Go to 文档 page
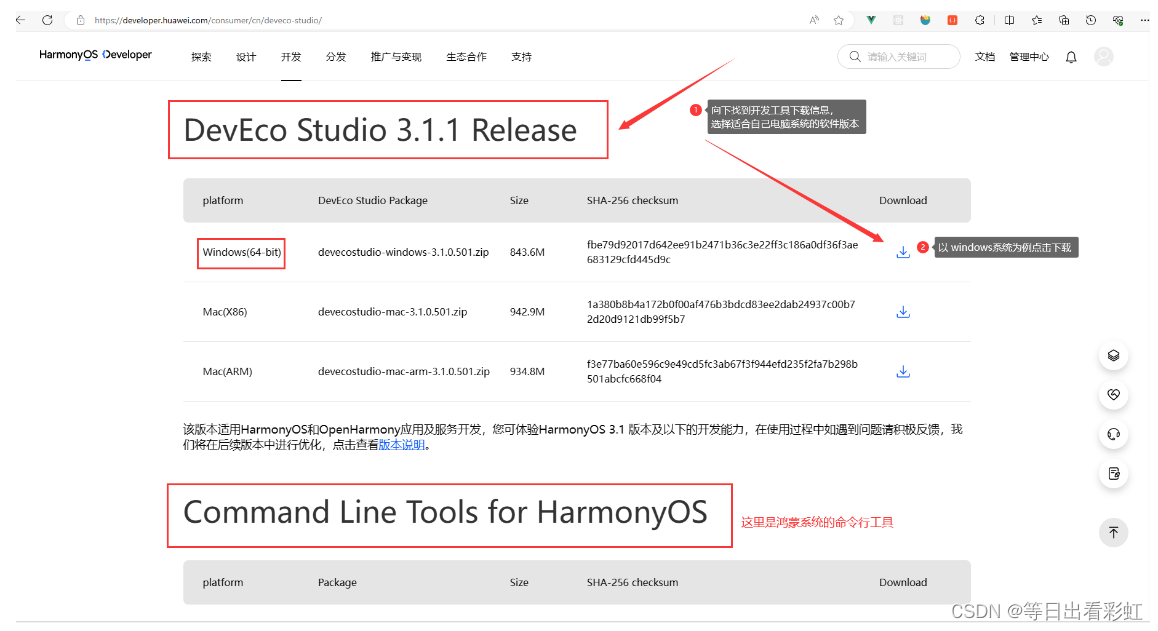The width and height of the screenshot is (1158, 631). point(984,57)
